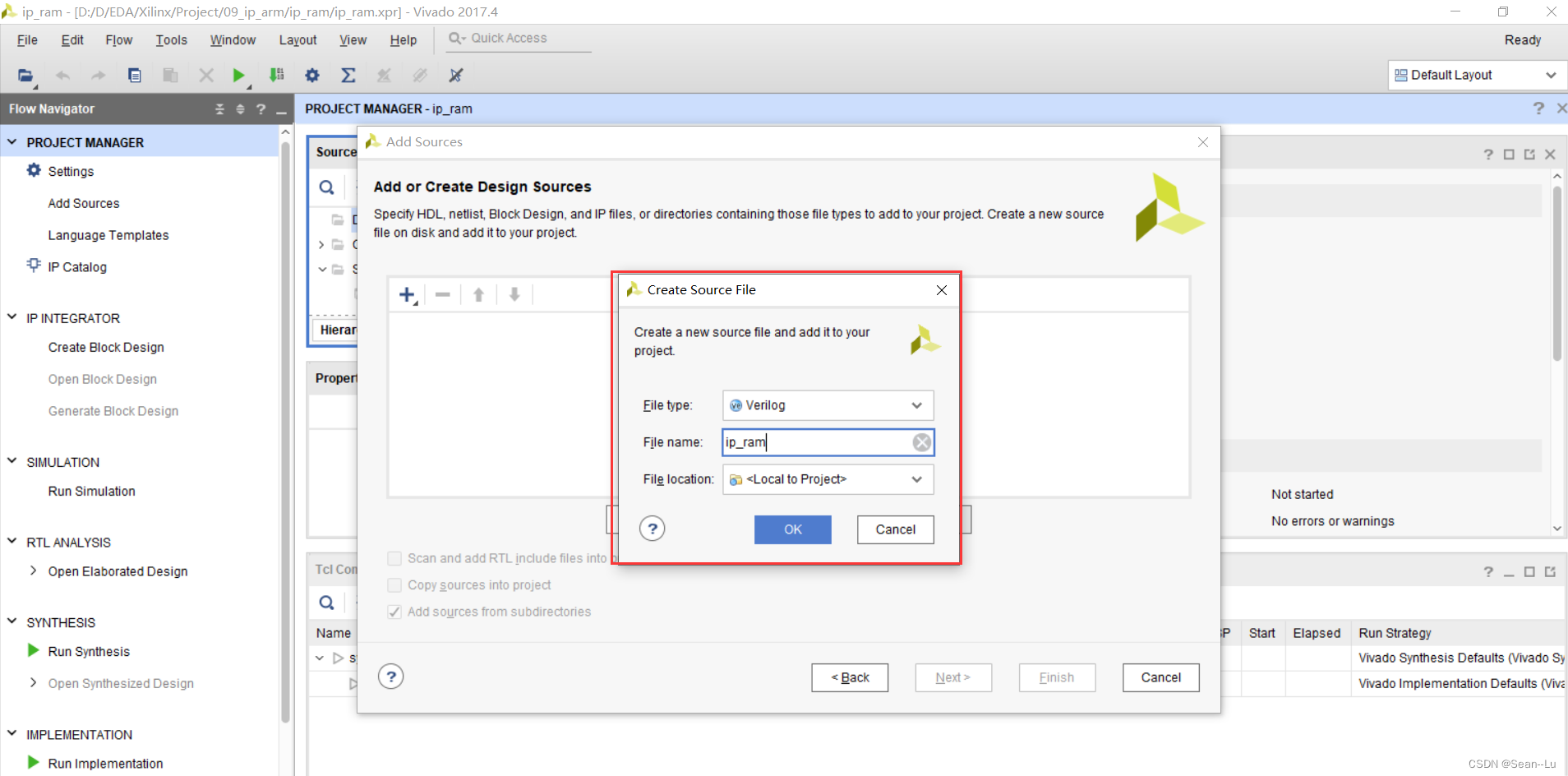The image size is (1568, 776).
Task: Click the crossed tools toolbar icon
Action: click(x=456, y=76)
